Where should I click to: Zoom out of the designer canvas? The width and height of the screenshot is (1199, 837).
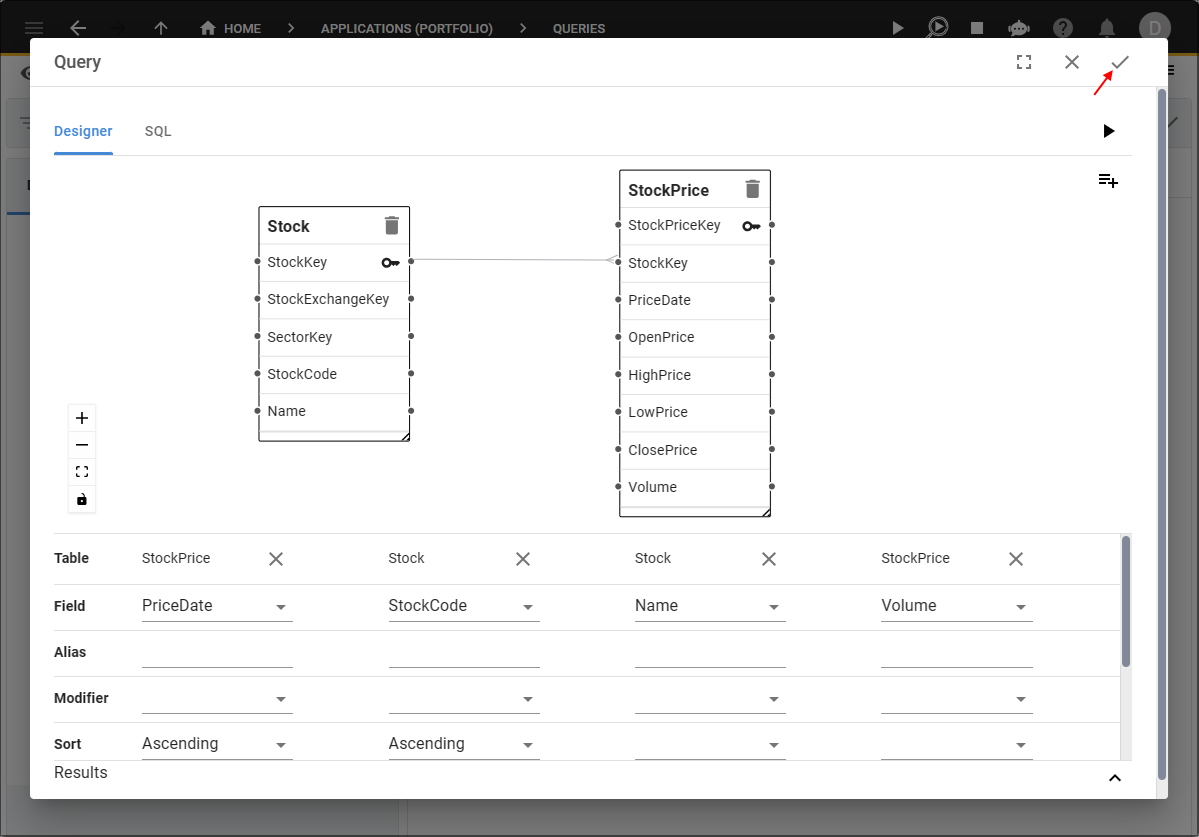[82, 445]
